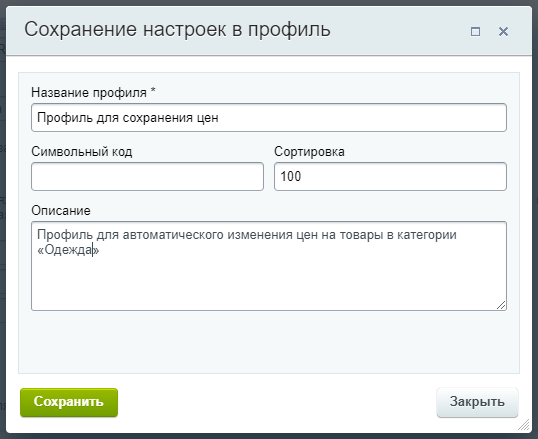Click the Символьный код label

click(82, 151)
